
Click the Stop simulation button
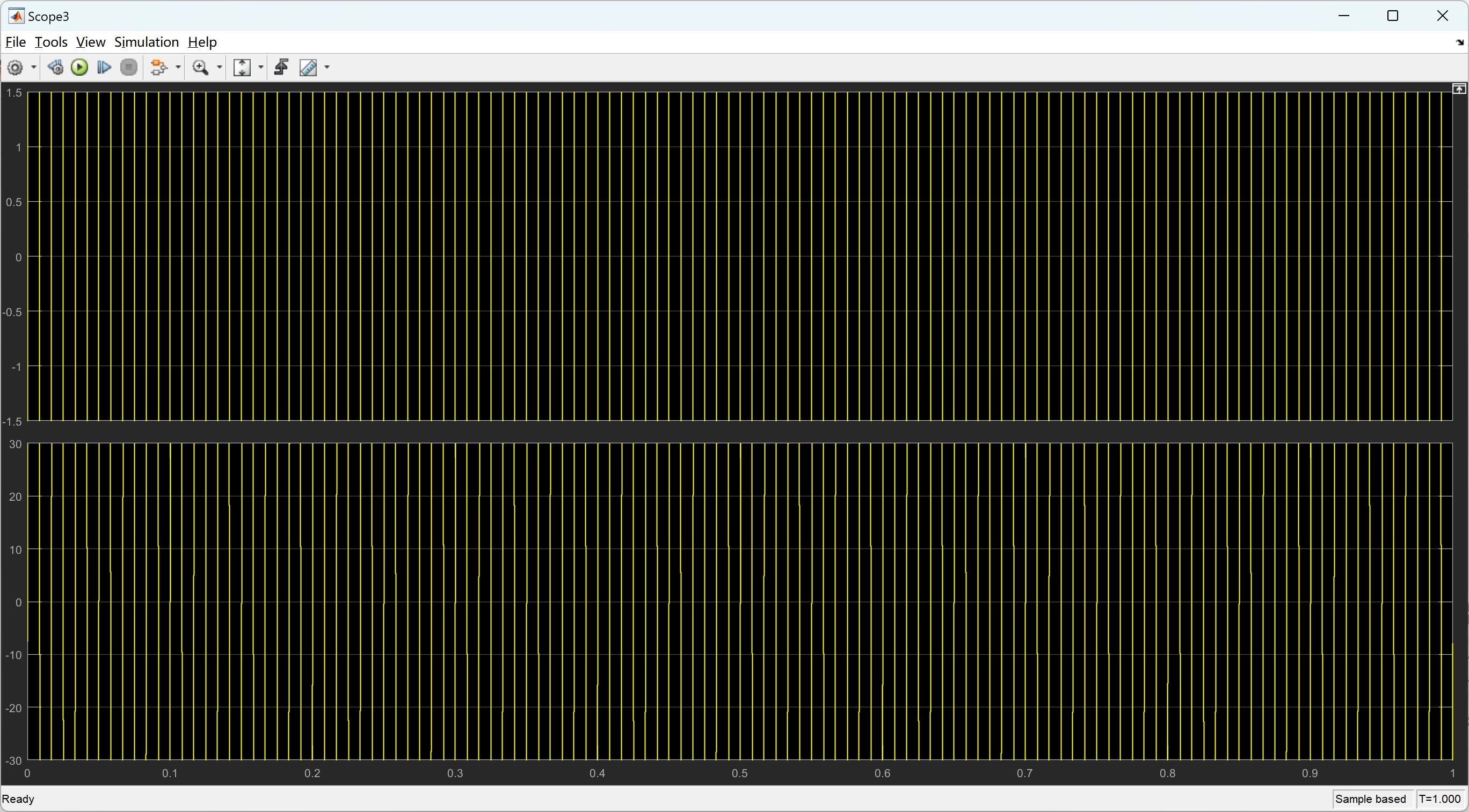128,67
